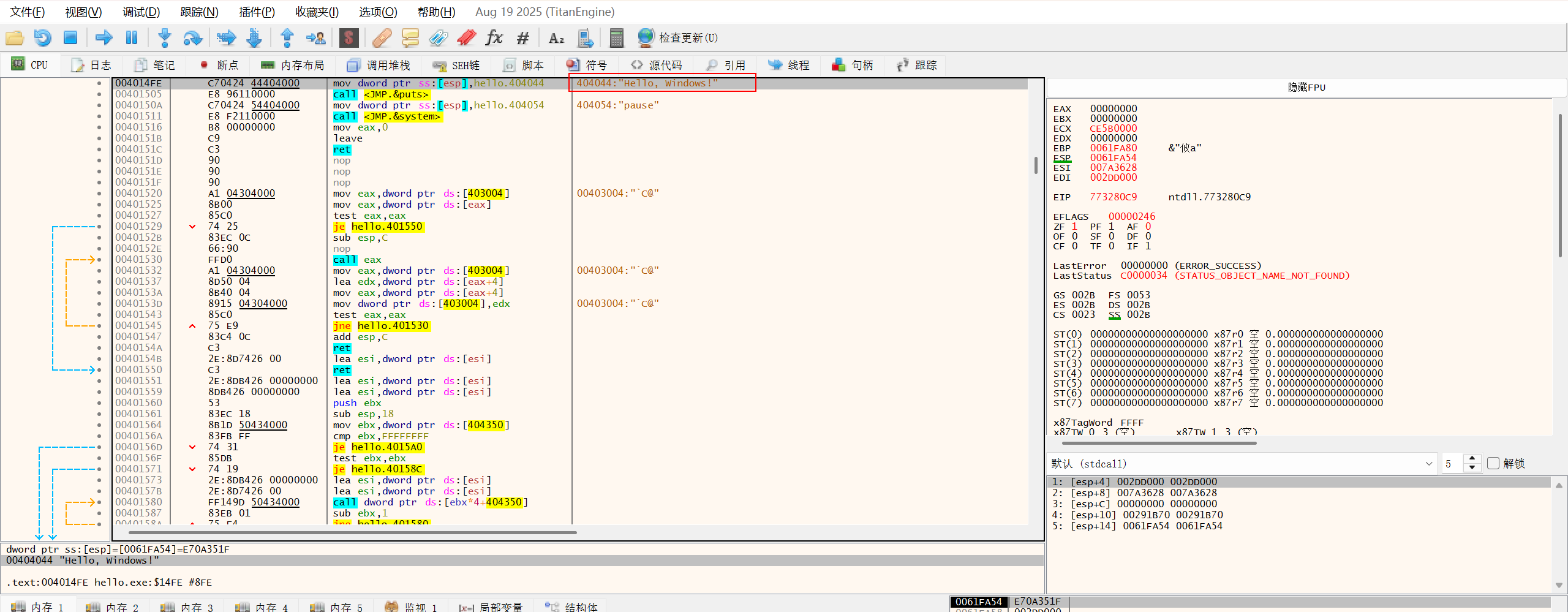Show the labels list with the tag icon
The image size is (1568, 612).
(x=438, y=38)
